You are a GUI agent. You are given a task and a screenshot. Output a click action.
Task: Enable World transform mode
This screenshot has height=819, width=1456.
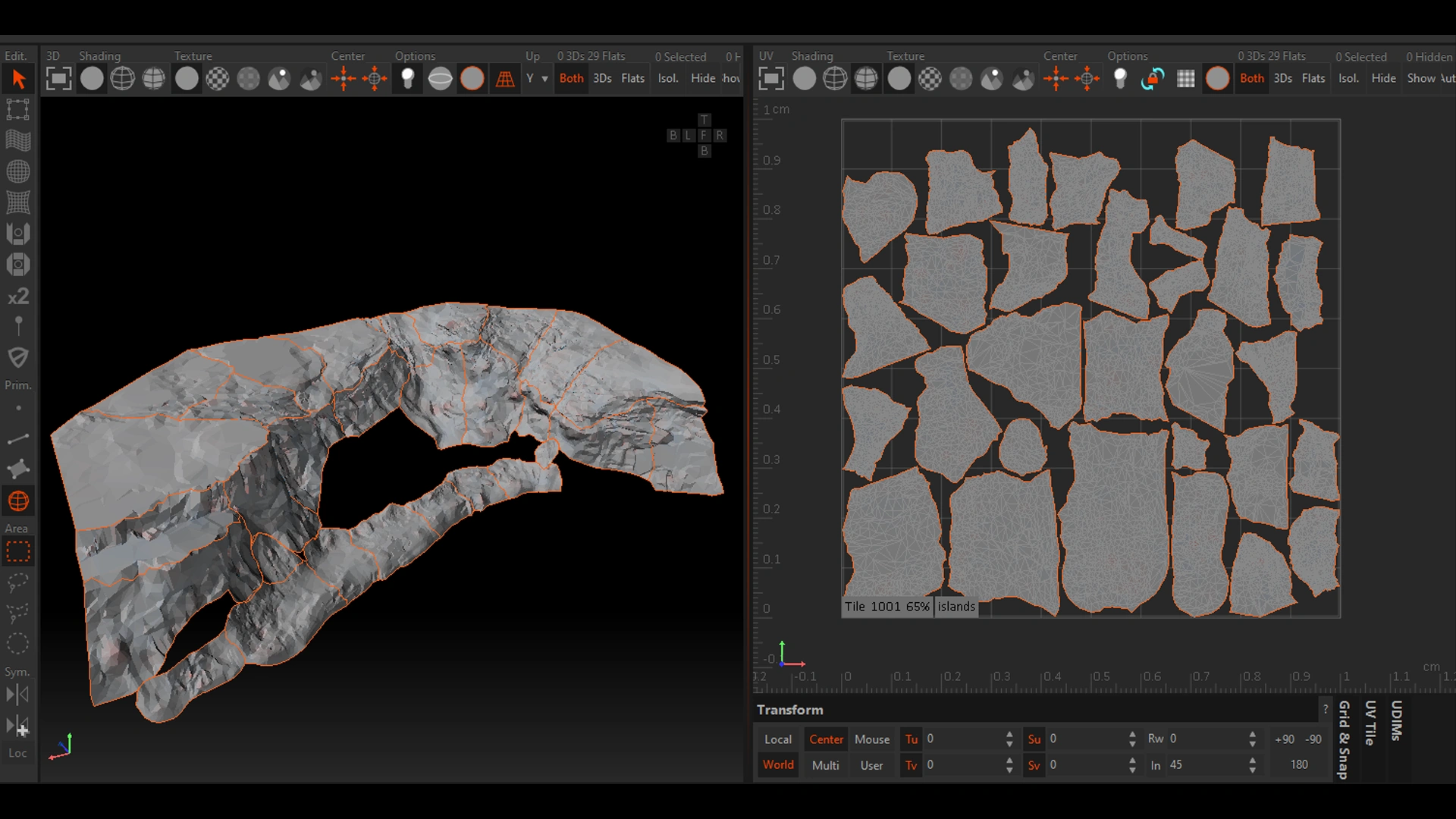coord(778,764)
